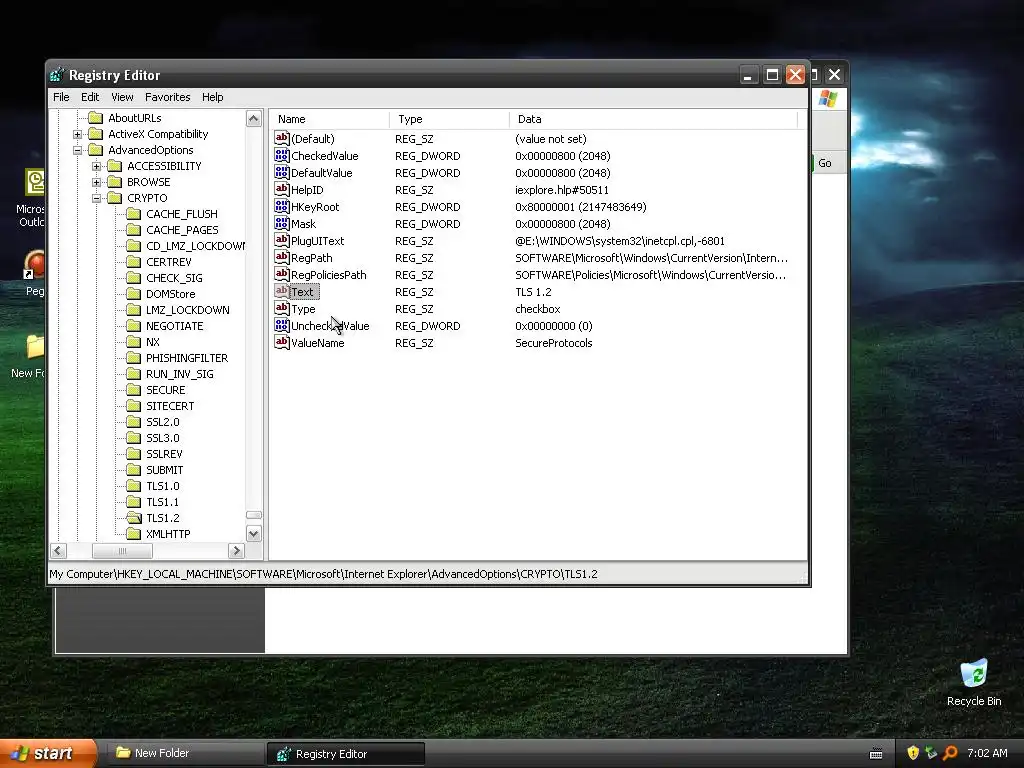This screenshot has width=1024, height=768.
Task: Open the Windows Start menu
Action: pyautogui.click(x=47, y=754)
